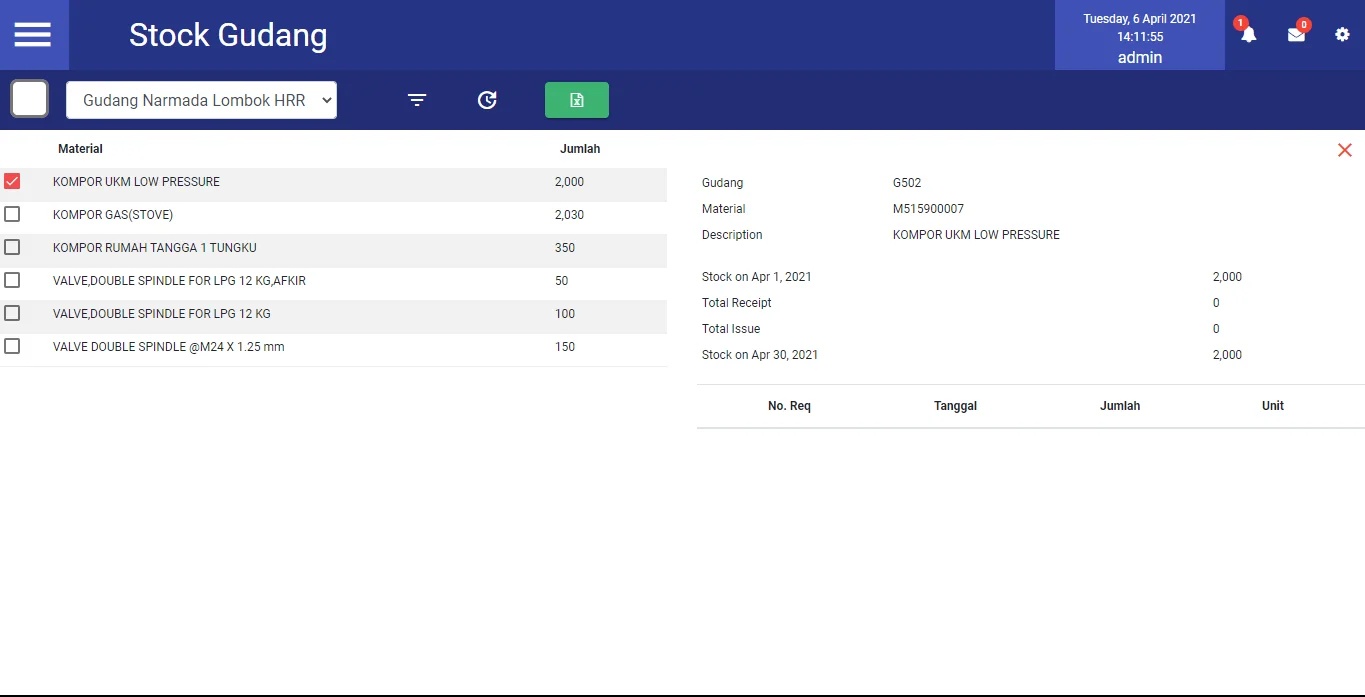
Task: Check VALVE,DOUBLE SPINDLE FOR LPG 12 KG checkbox
Action: click(x=12, y=313)
